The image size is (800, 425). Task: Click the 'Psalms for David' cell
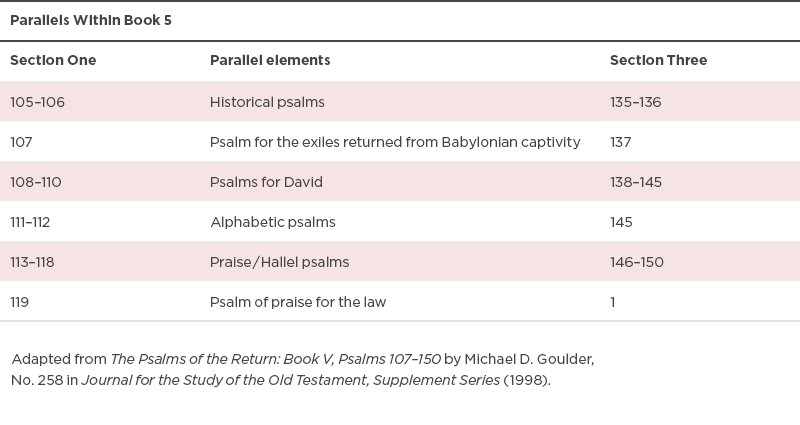(266, 182)
